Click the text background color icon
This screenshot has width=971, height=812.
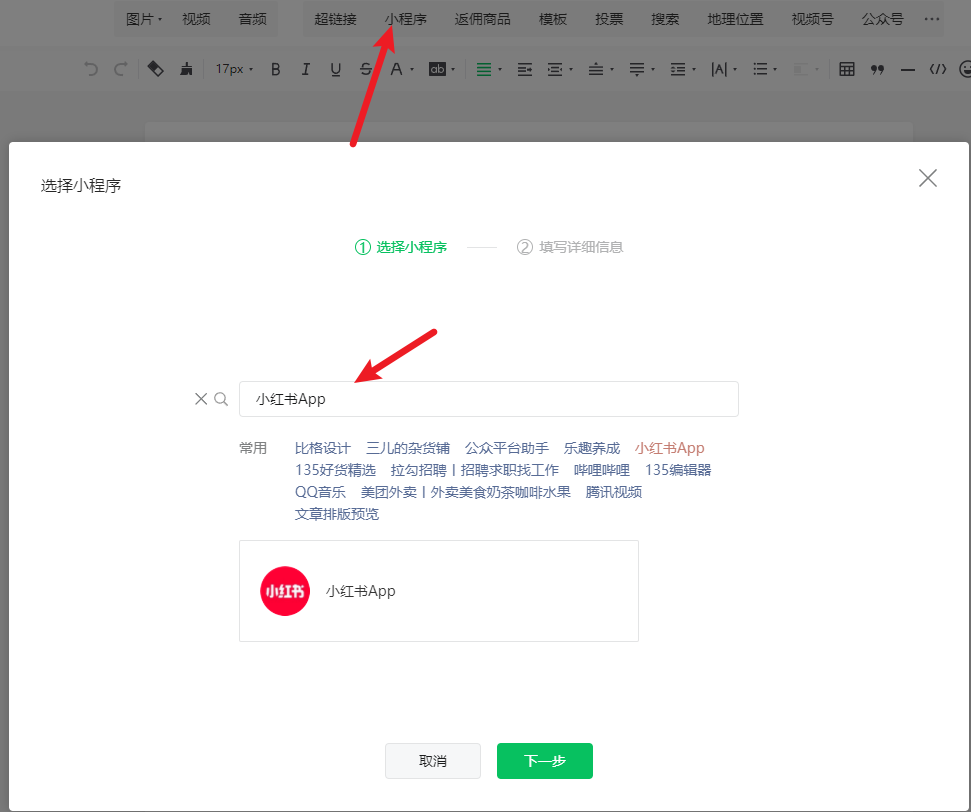click(437, 69)
